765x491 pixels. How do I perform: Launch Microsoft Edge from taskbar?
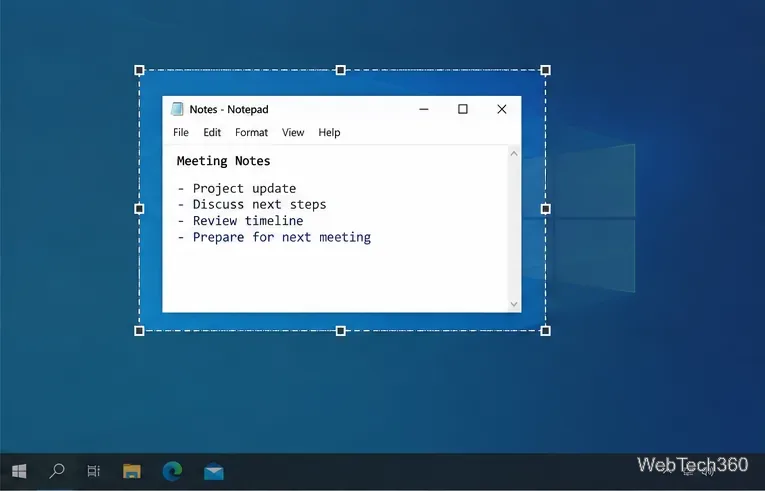point(172,471)
